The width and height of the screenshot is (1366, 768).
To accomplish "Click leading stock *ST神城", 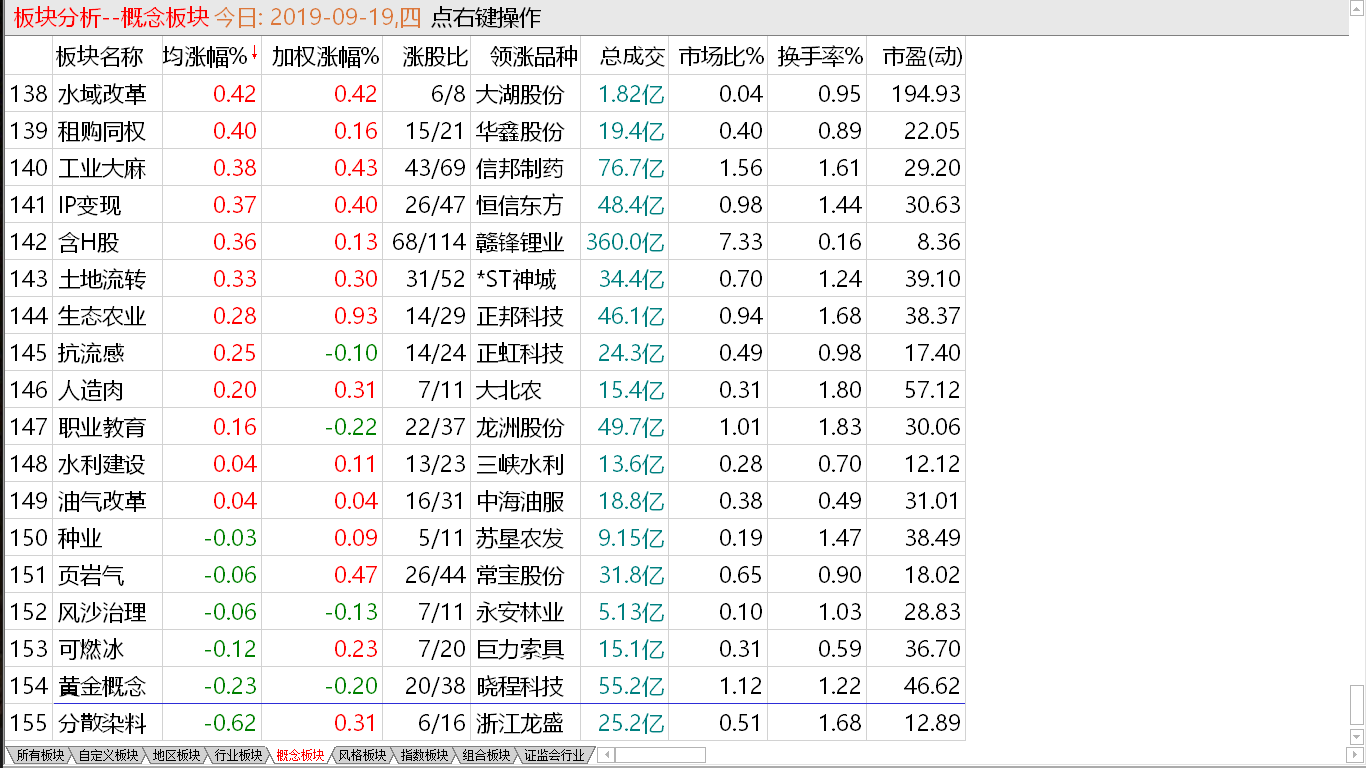I will pos(516,279).
